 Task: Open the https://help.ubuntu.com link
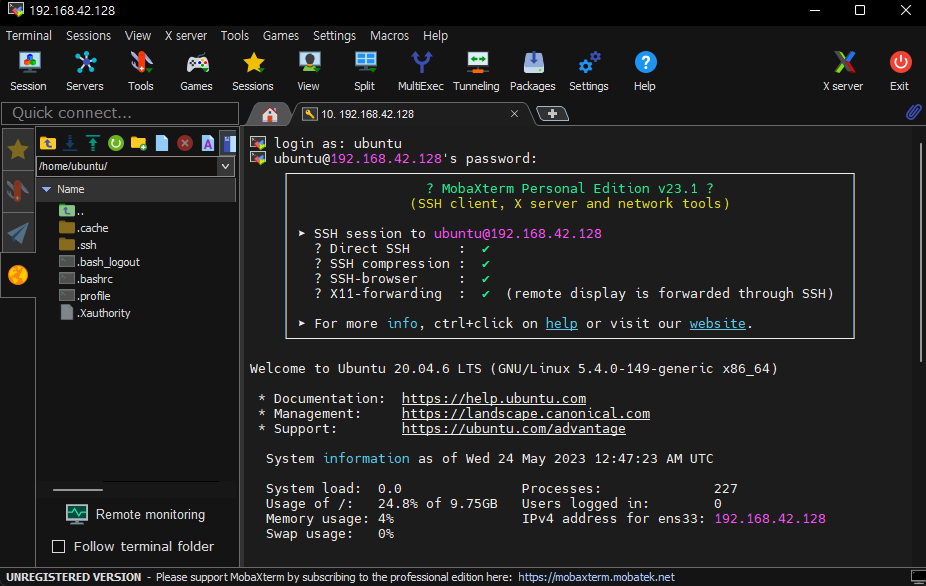494,399
